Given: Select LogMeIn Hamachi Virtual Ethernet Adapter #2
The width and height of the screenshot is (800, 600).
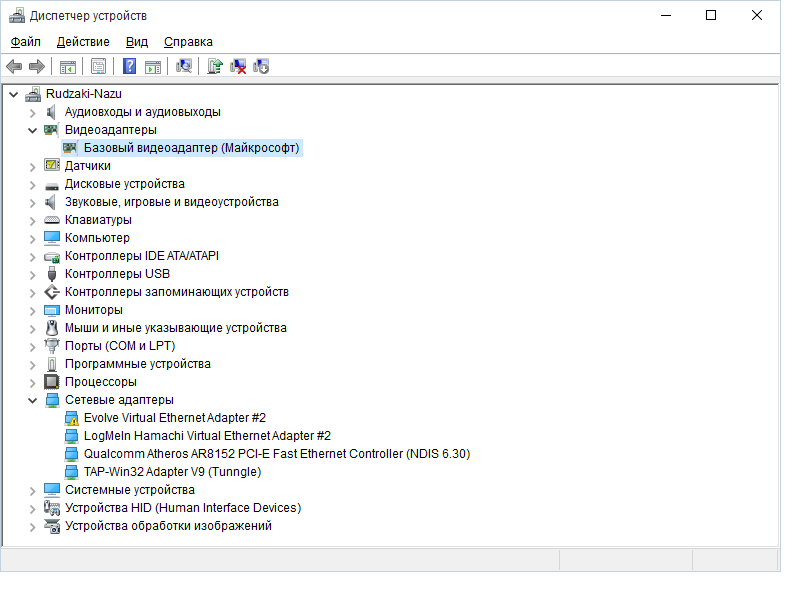Looking at the screenshot, I should (207, 436).
